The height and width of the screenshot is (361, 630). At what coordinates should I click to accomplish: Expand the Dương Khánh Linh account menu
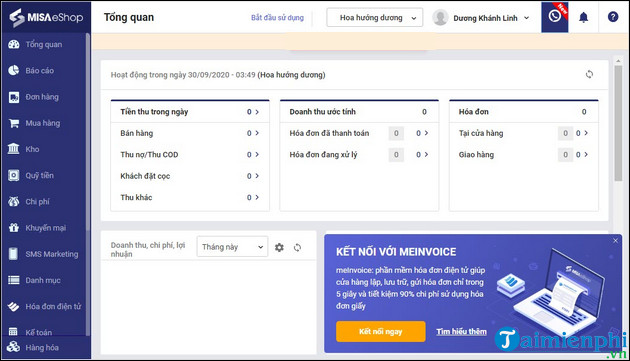coord(526,18)
